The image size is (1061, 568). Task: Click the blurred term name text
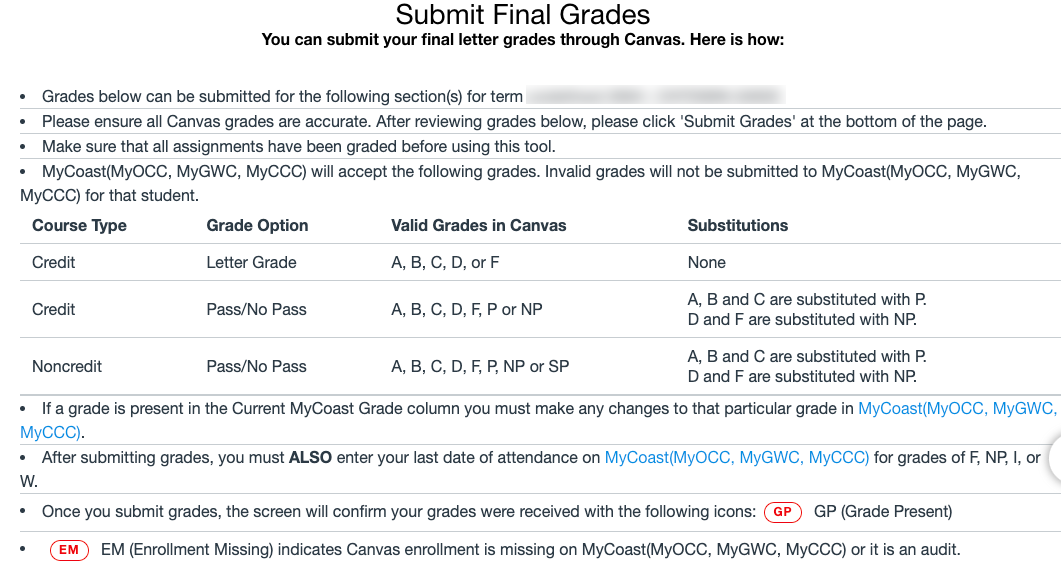point(654,96)
